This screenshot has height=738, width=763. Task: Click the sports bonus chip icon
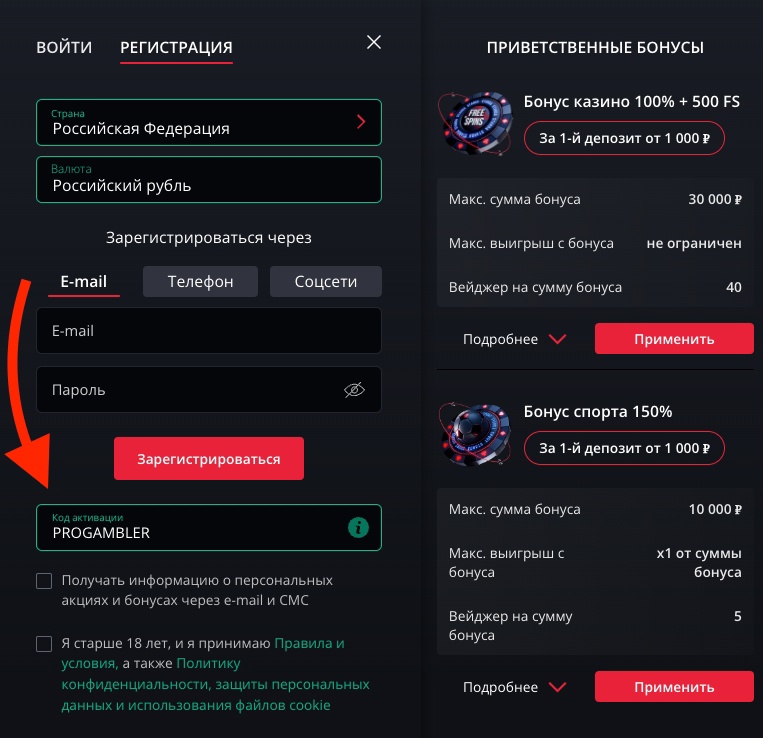474,432
